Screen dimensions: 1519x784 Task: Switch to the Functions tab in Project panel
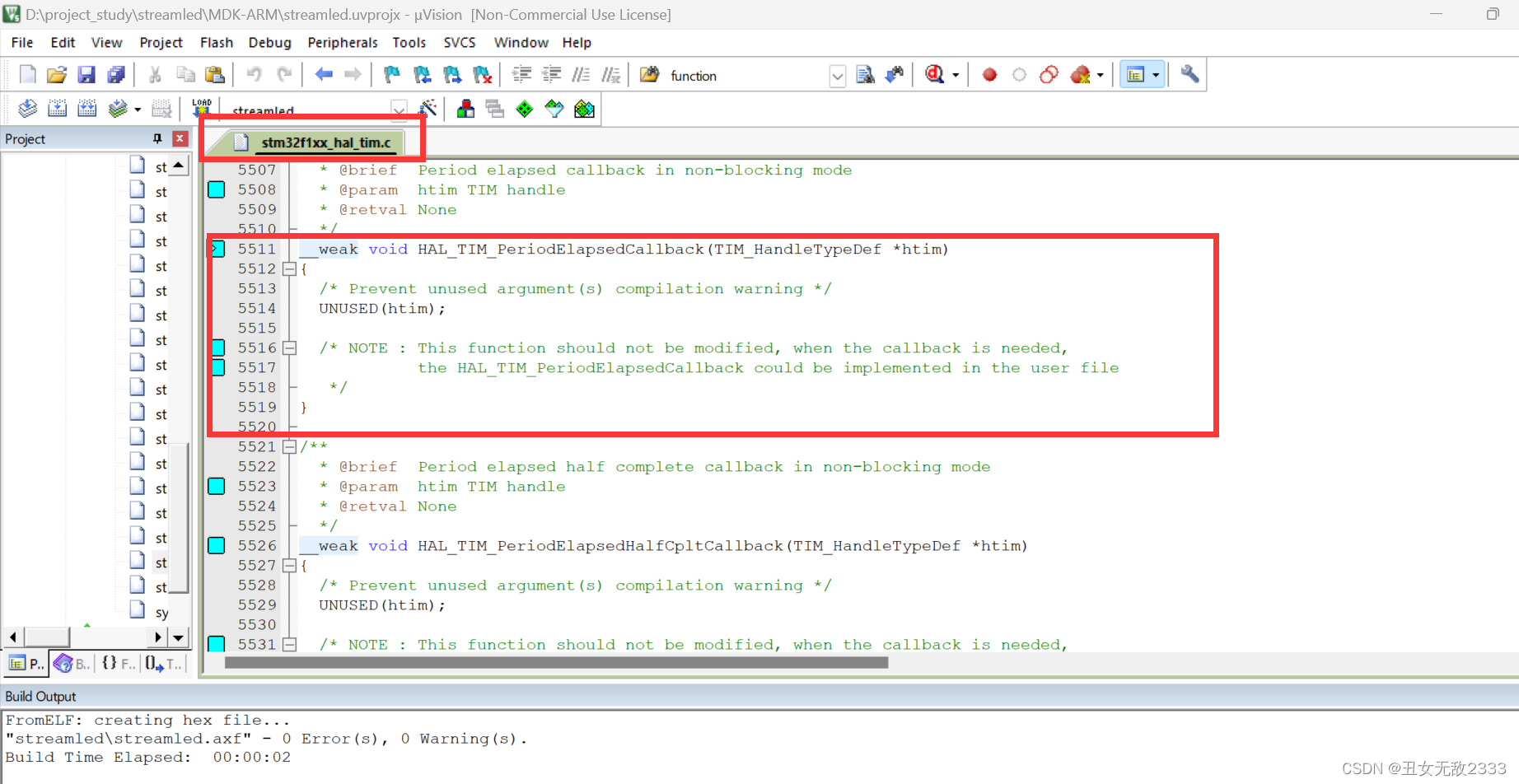coord(119,663)
